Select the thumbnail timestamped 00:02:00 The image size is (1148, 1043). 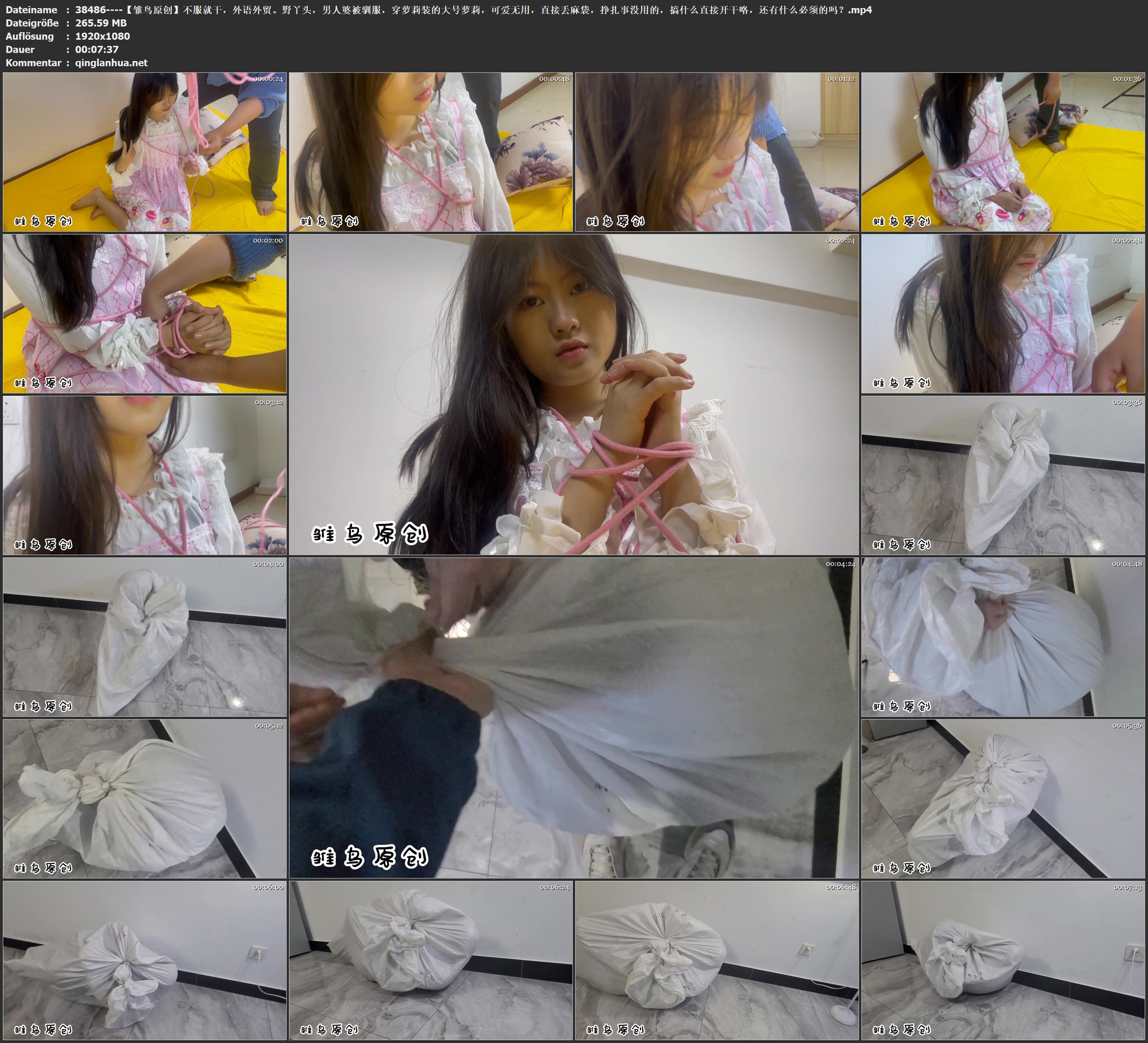[145, 313]
